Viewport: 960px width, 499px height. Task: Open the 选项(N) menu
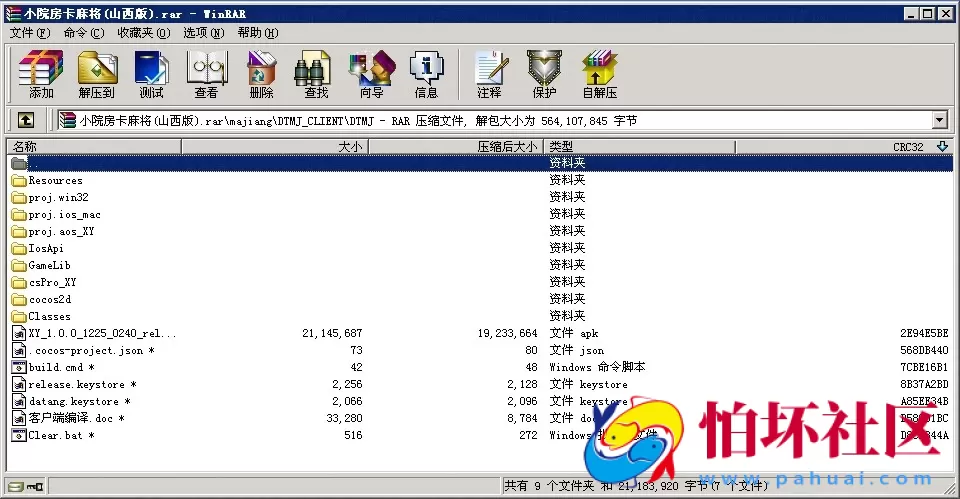tap(204, 33)
